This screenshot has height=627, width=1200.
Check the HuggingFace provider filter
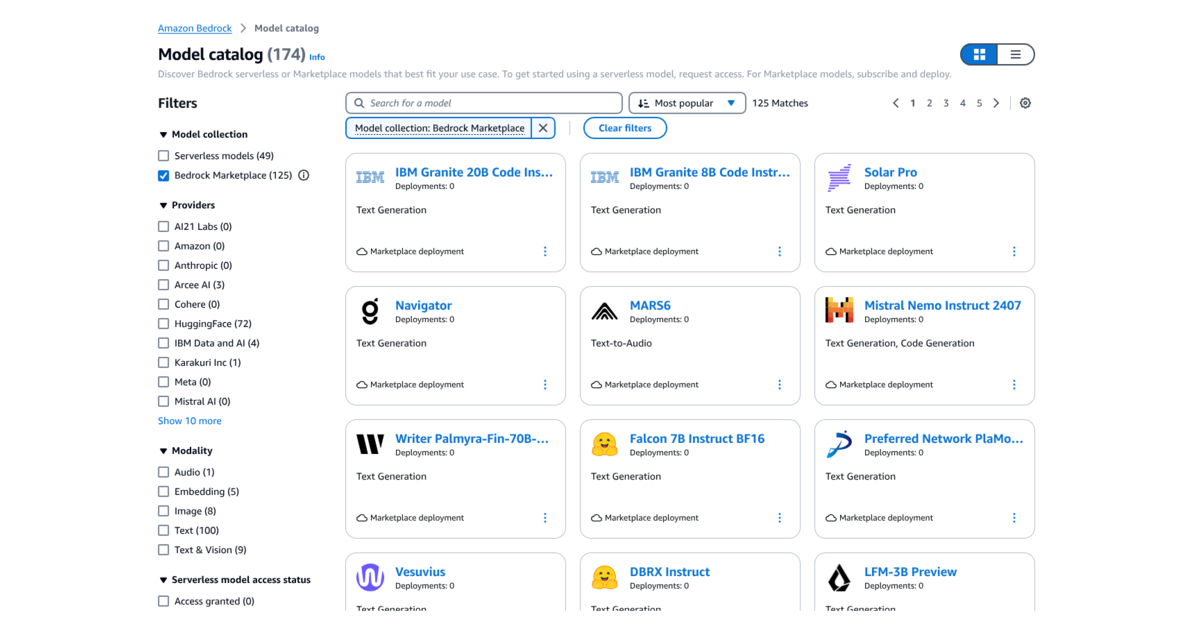[163, 323]
